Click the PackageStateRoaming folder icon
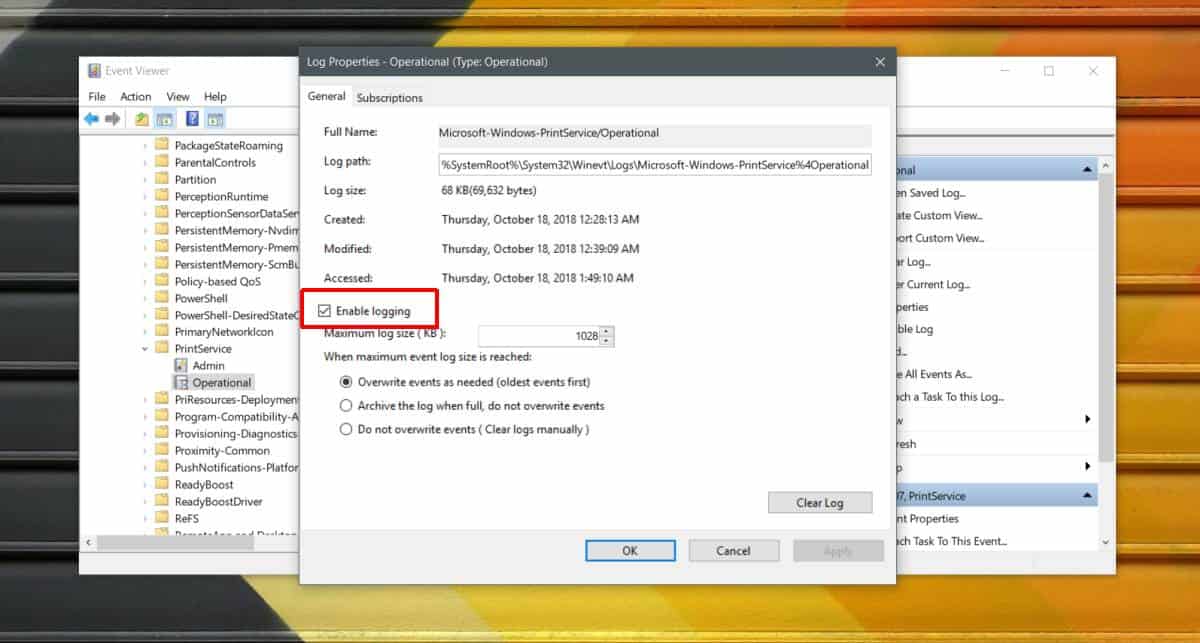Screen dimensions: 1200x643 pos(162,145)
